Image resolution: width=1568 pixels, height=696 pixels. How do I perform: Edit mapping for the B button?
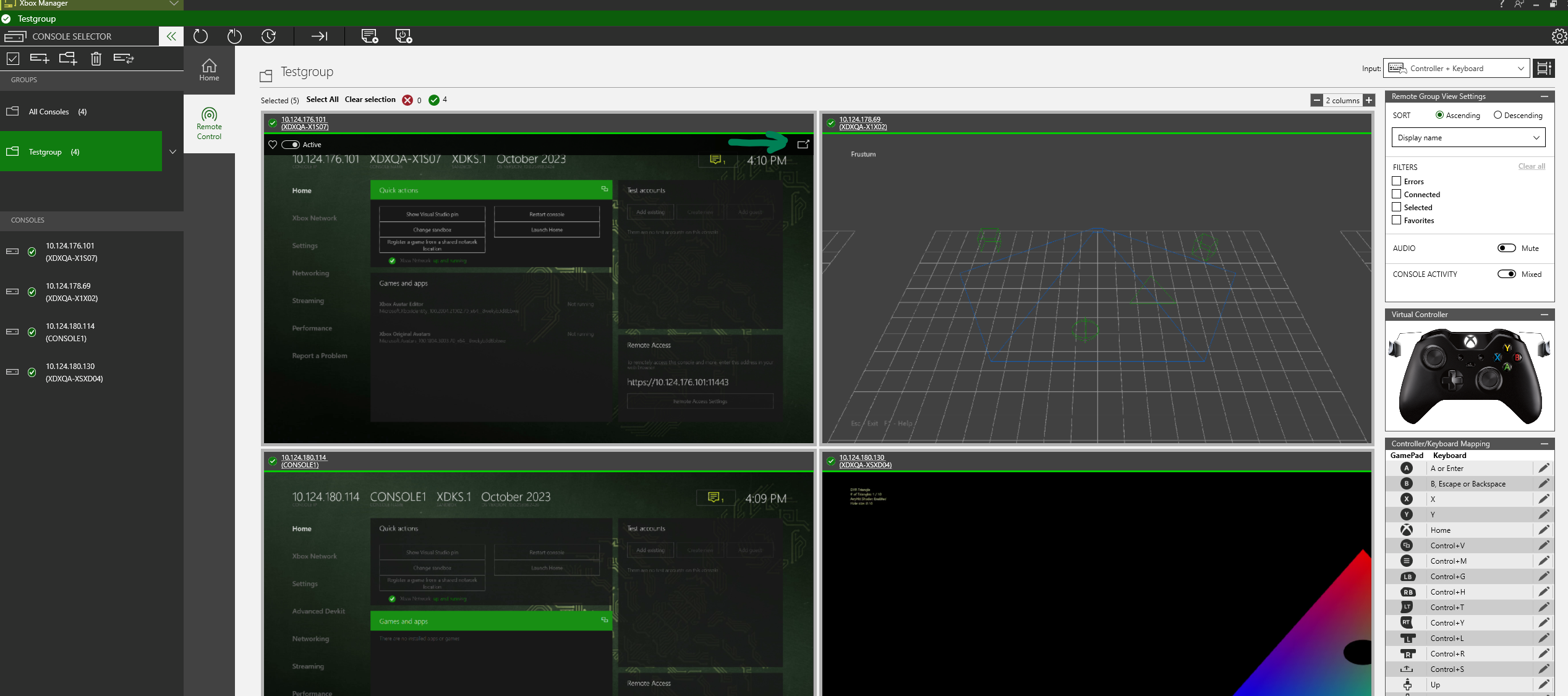(1543, 484)
